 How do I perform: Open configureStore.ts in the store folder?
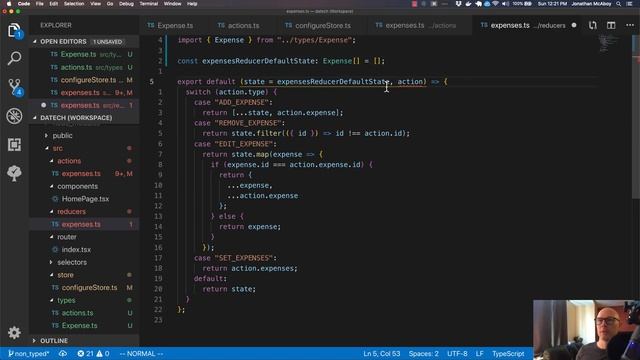pos(89,287)
